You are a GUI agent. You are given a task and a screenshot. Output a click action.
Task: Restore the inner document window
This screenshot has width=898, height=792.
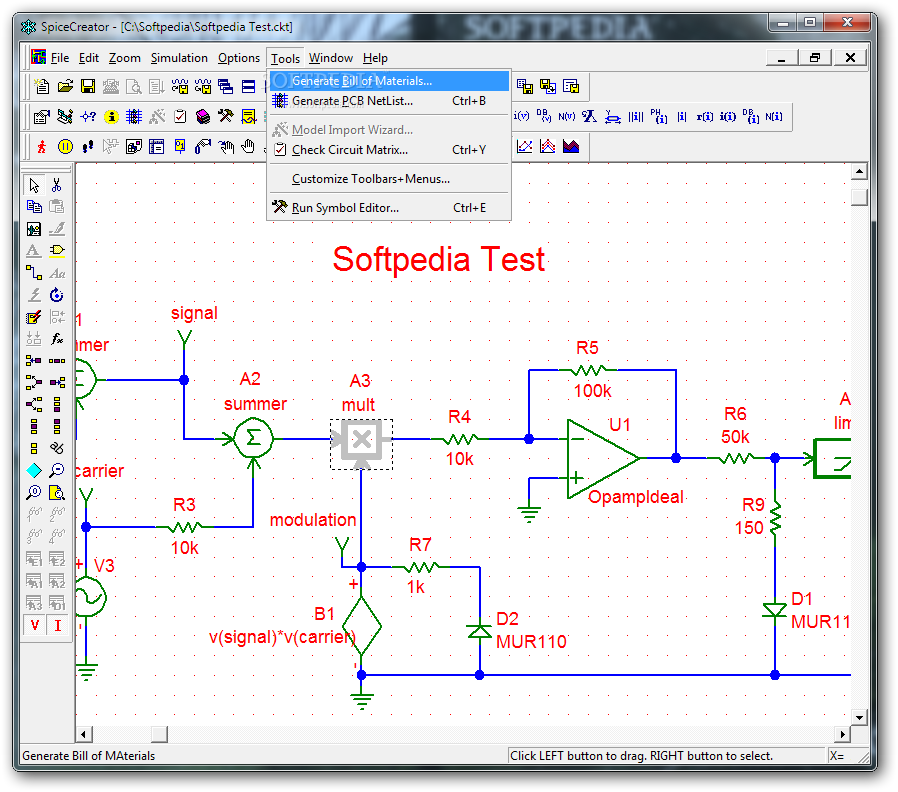[816, 58]
